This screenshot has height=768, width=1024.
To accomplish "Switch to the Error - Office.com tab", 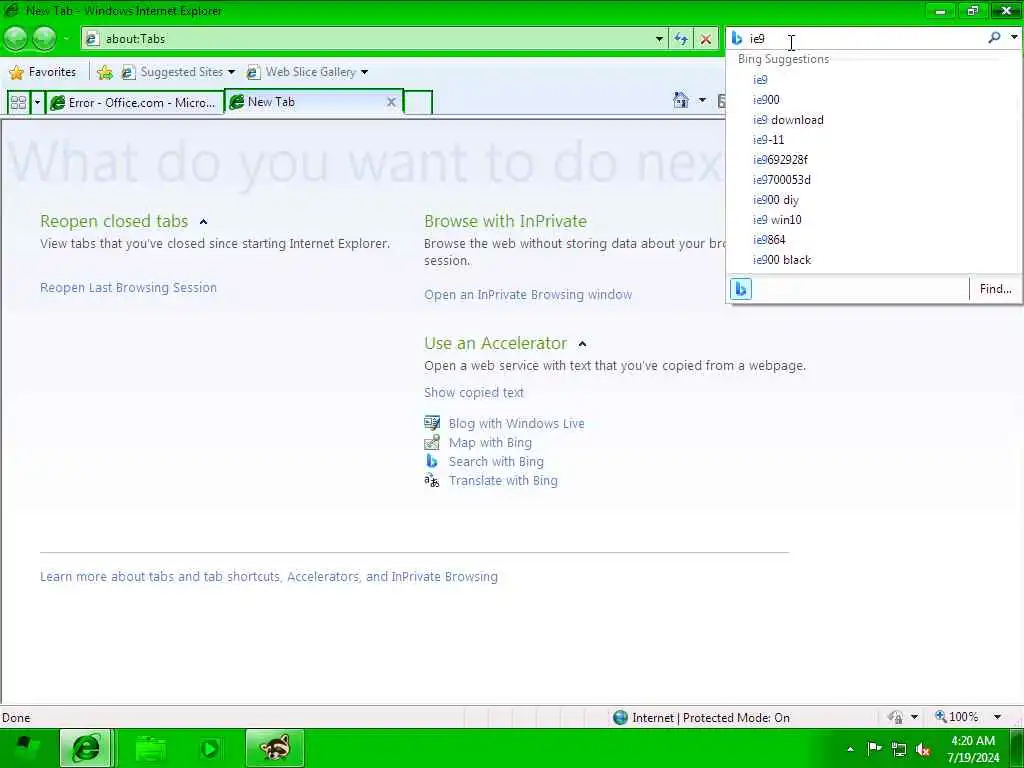I will (135, 103).
